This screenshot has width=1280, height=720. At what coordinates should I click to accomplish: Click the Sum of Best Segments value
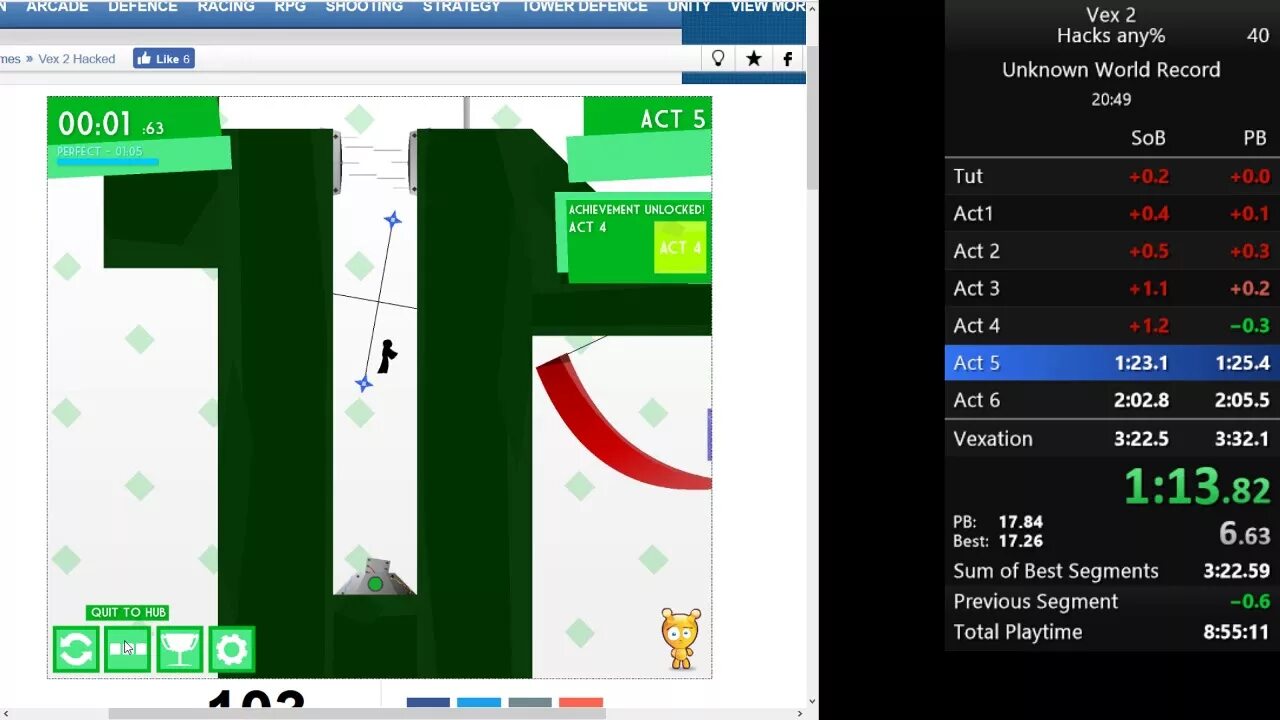pos(1236,571)
